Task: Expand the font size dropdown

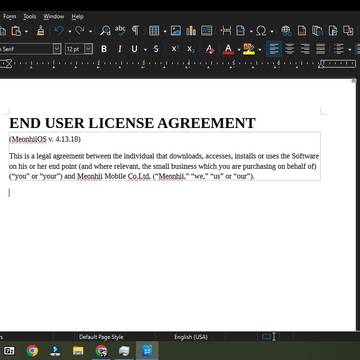Action: tap(88, 49)
